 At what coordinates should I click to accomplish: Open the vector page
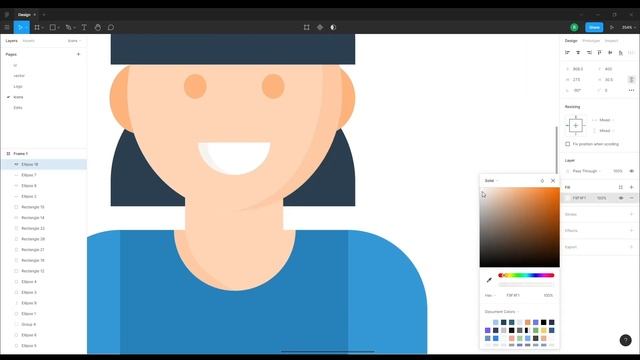pyautogui.click(x=19, y=76)
